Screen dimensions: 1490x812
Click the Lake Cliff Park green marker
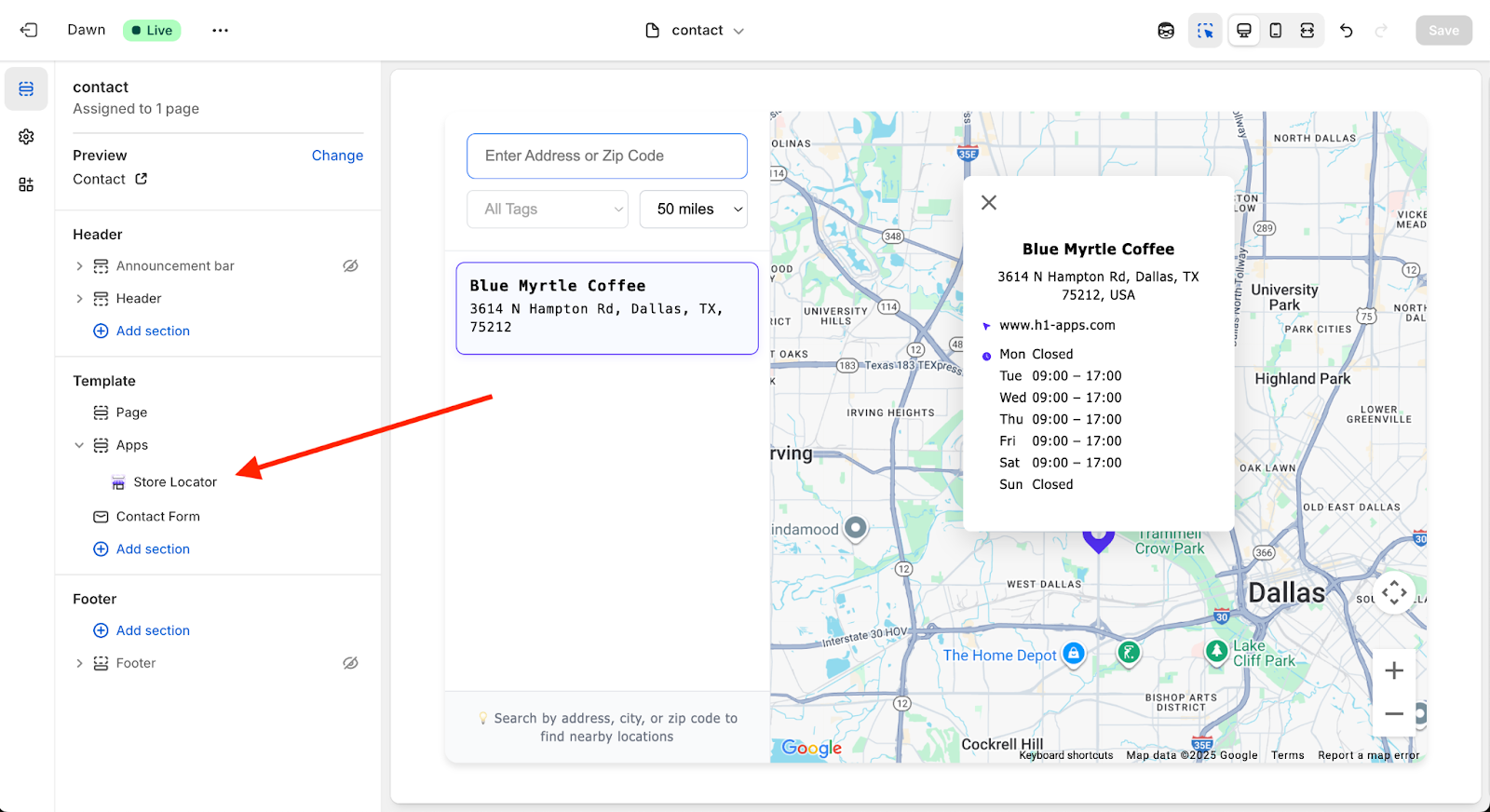[1216, 651]
